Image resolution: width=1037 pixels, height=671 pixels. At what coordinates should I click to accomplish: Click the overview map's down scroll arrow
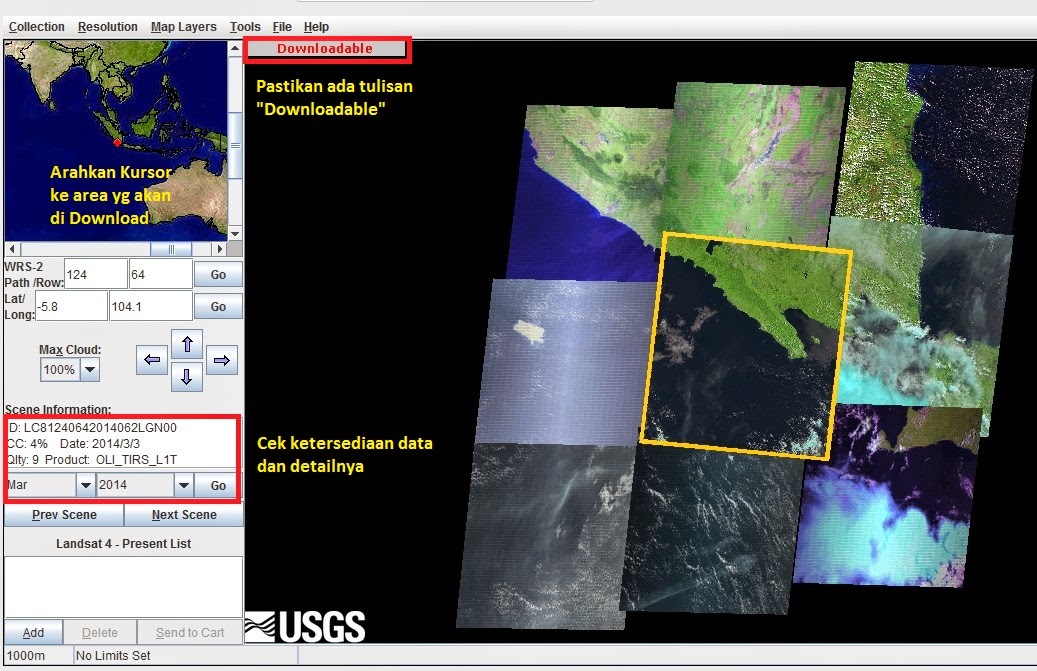234,233
